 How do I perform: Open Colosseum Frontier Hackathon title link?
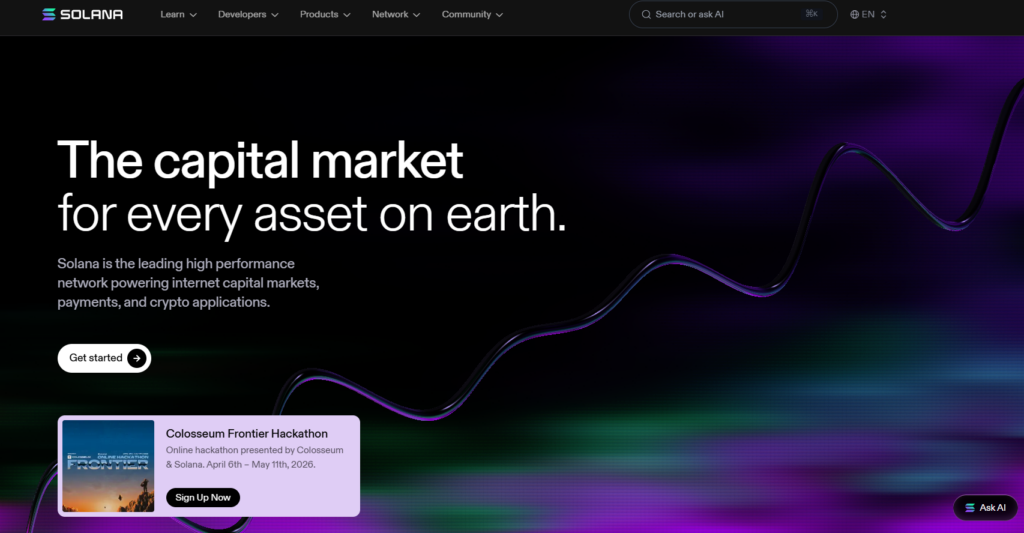tap(247, 434)
